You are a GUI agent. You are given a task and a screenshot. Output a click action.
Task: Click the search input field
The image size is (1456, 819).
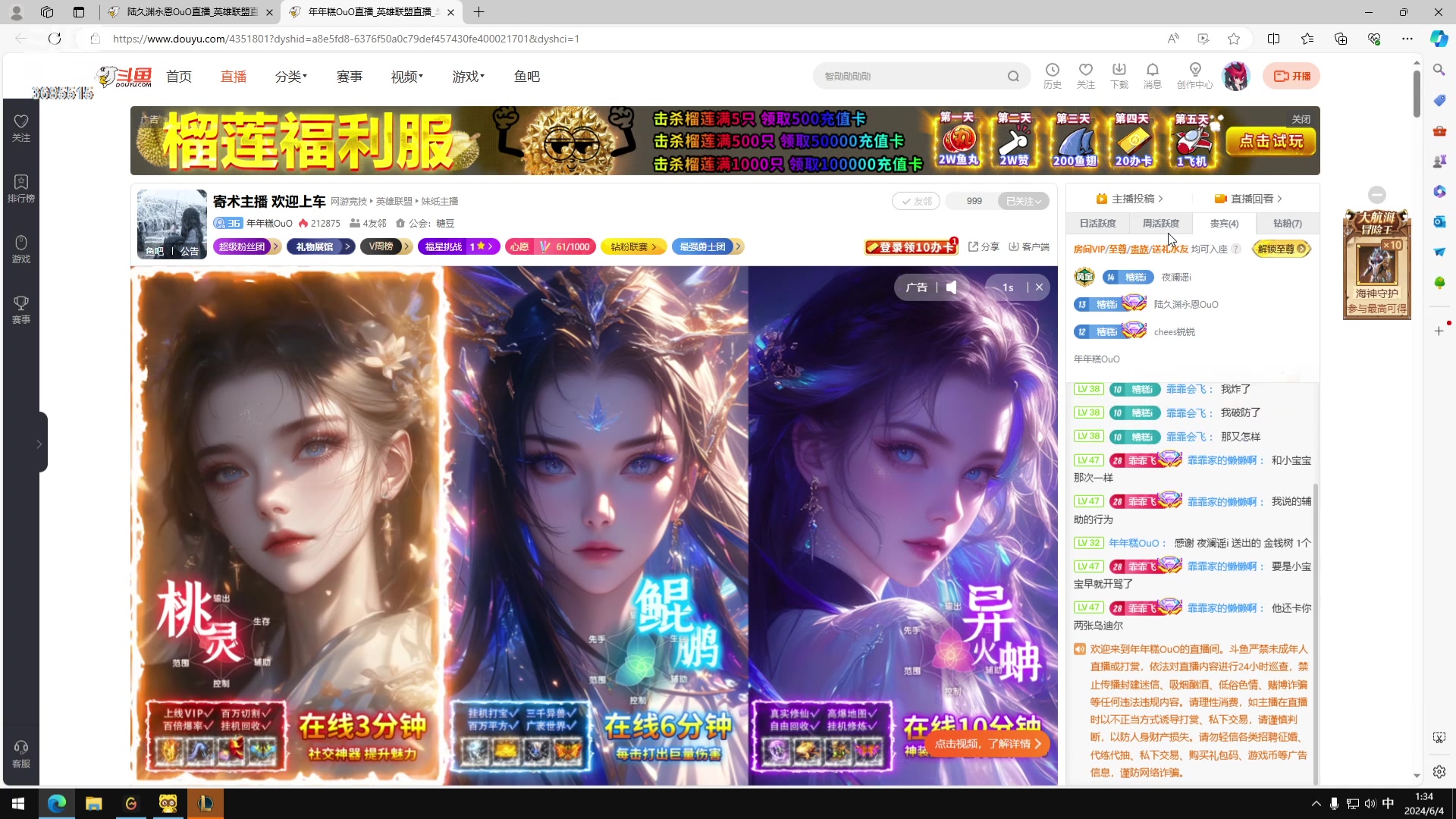tap(910, 76)
